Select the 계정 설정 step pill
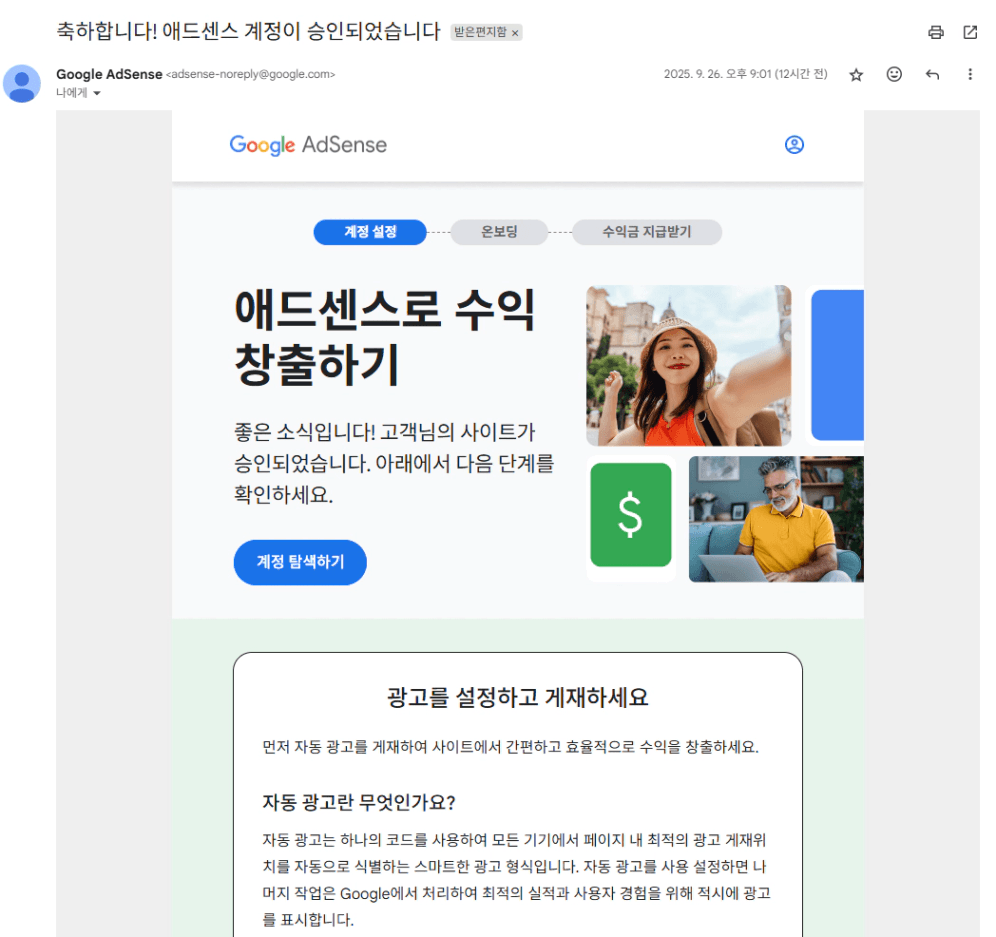 coord(370,232)
